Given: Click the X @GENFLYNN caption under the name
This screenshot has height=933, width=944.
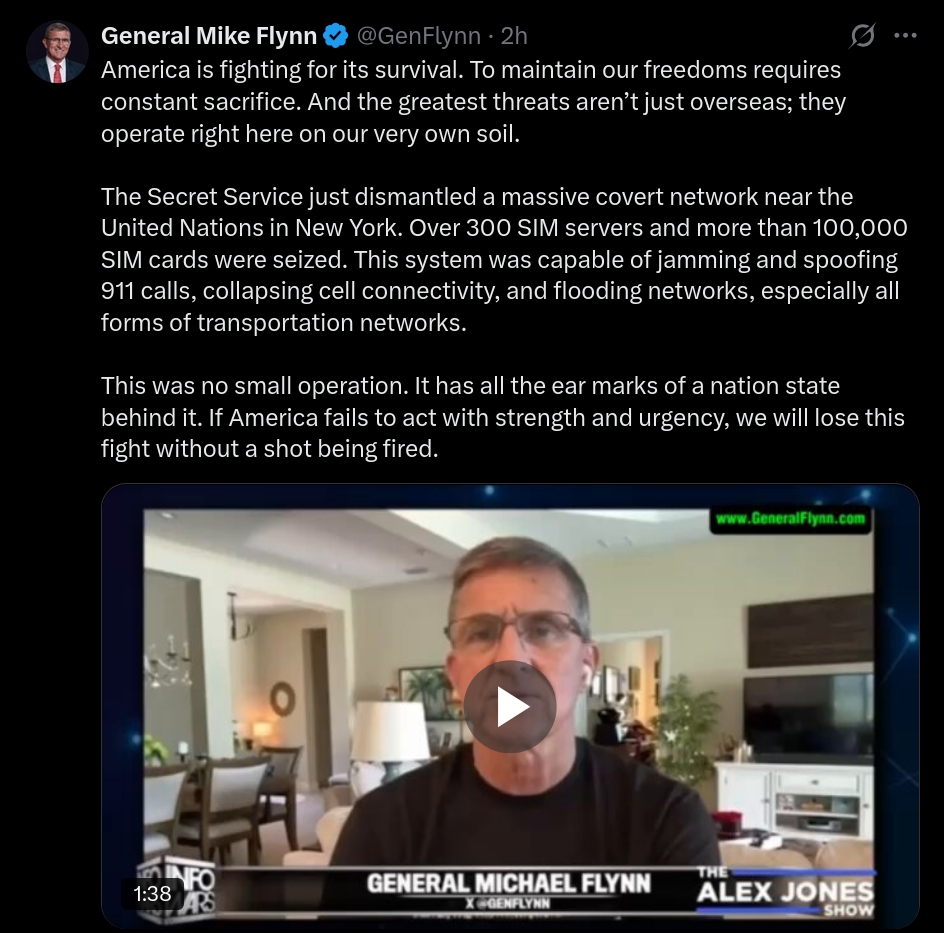Looking at the screenshot, I should 508,903.
